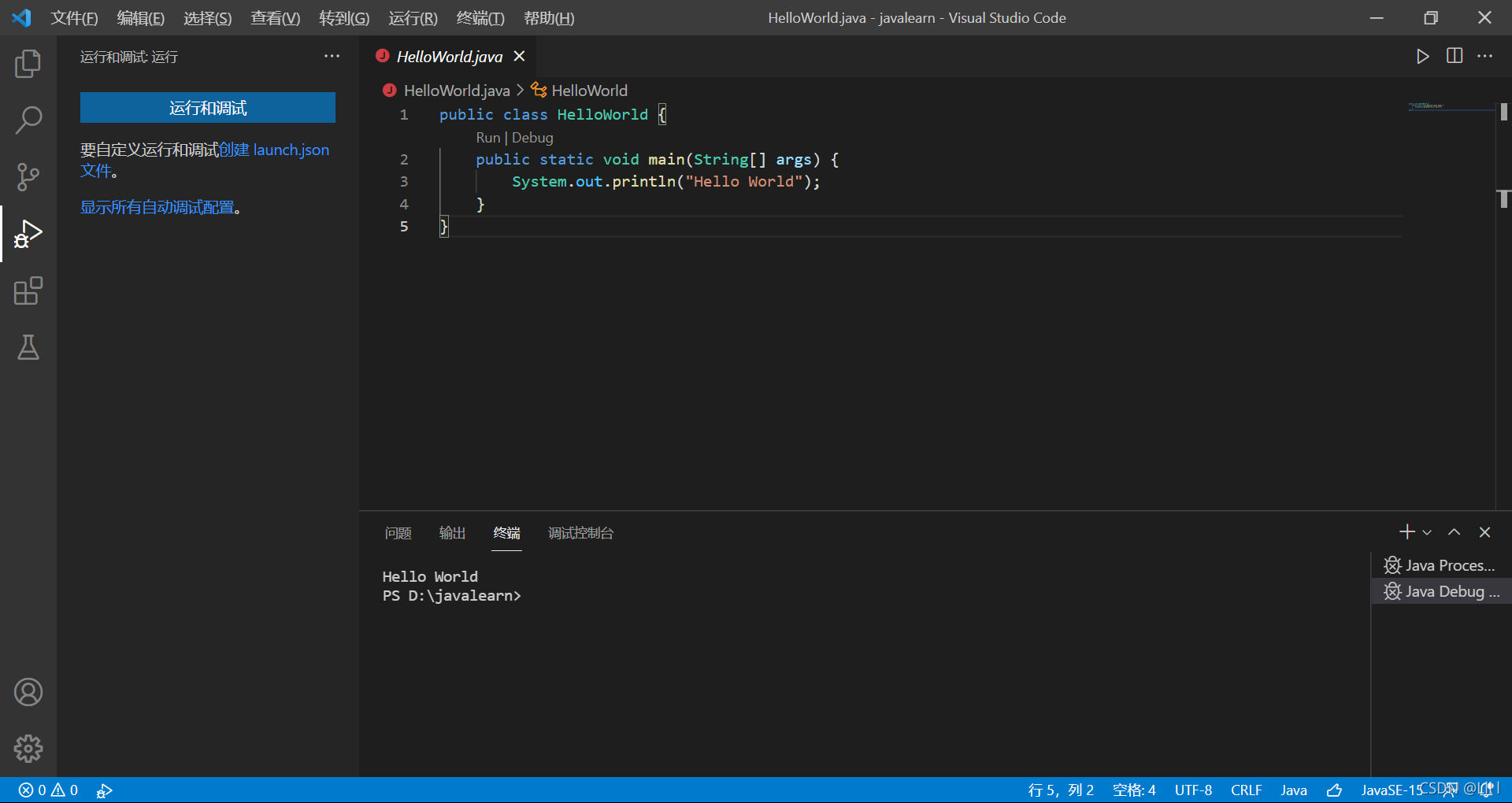Open the Extensions view
The width and height of the screenshot is (1512, 803).
point(28,290)
